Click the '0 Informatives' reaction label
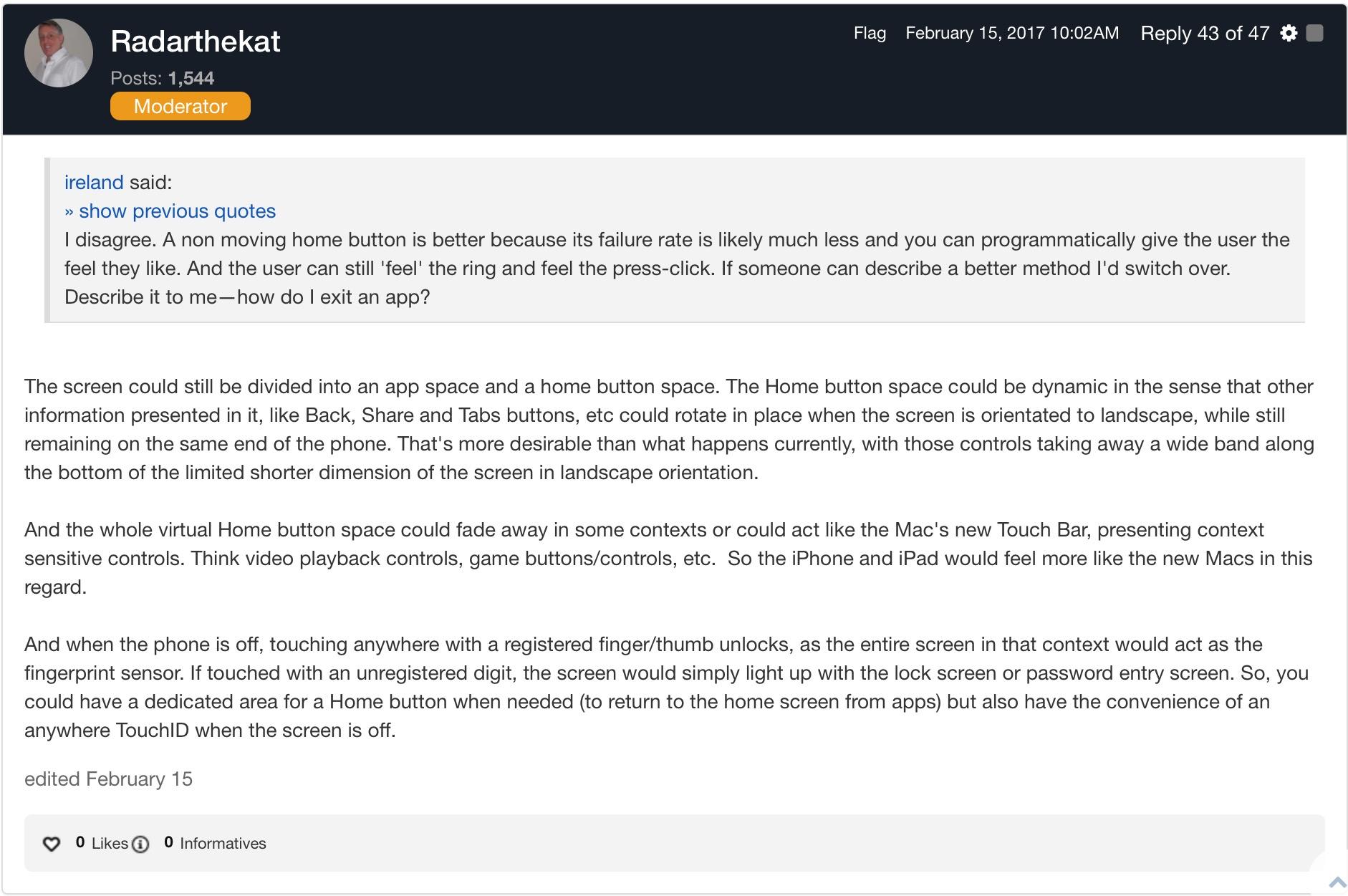1348x896 pixels. click(x=215, y=843)
